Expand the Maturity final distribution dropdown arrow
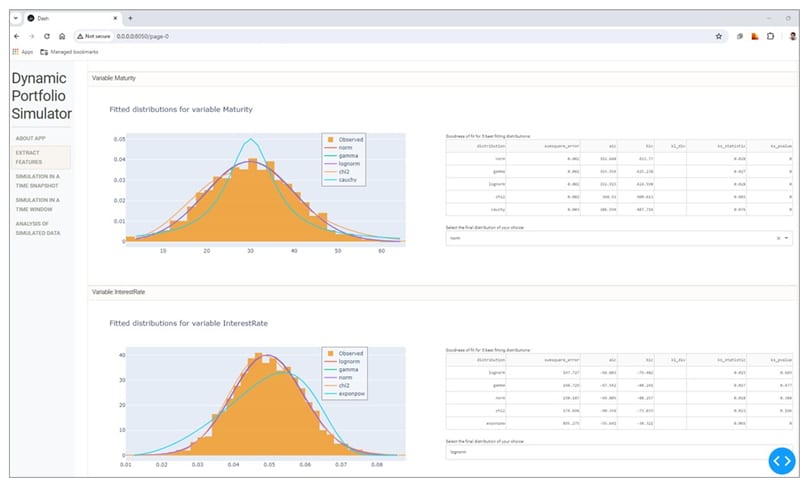808x488 pixels. [787, 239]
